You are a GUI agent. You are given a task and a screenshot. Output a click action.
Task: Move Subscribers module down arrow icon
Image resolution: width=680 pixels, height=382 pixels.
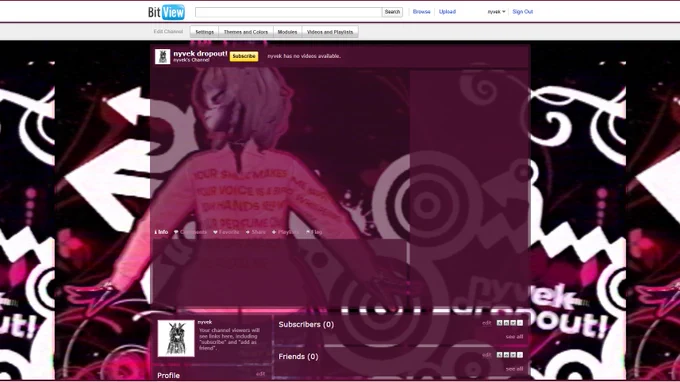click(x=513, y=323)
